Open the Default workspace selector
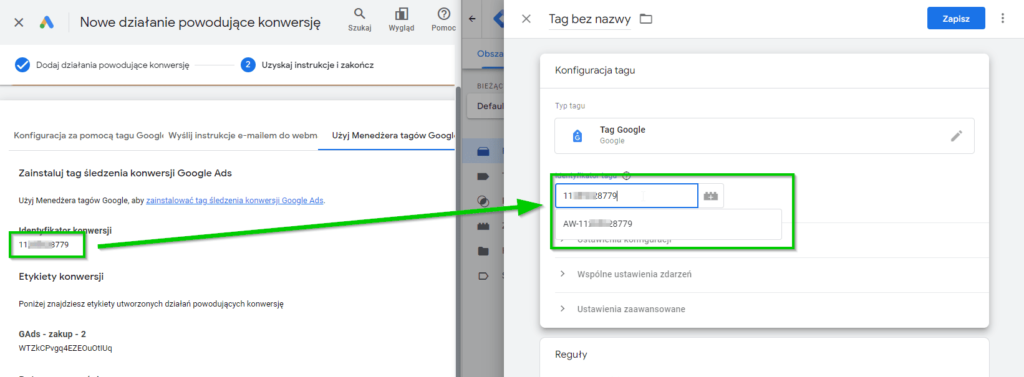 pos(486,106)
